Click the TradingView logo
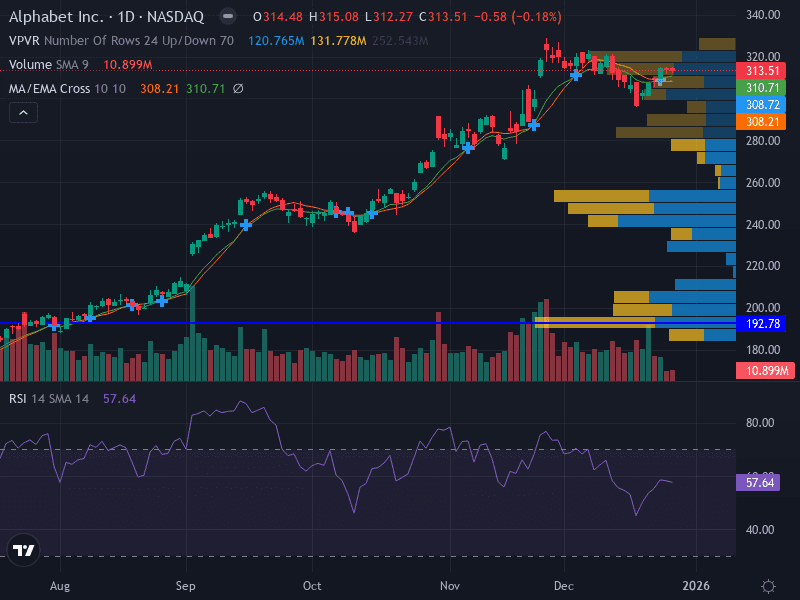The height and width of the screenshot is (600, 800). [23, 550]
